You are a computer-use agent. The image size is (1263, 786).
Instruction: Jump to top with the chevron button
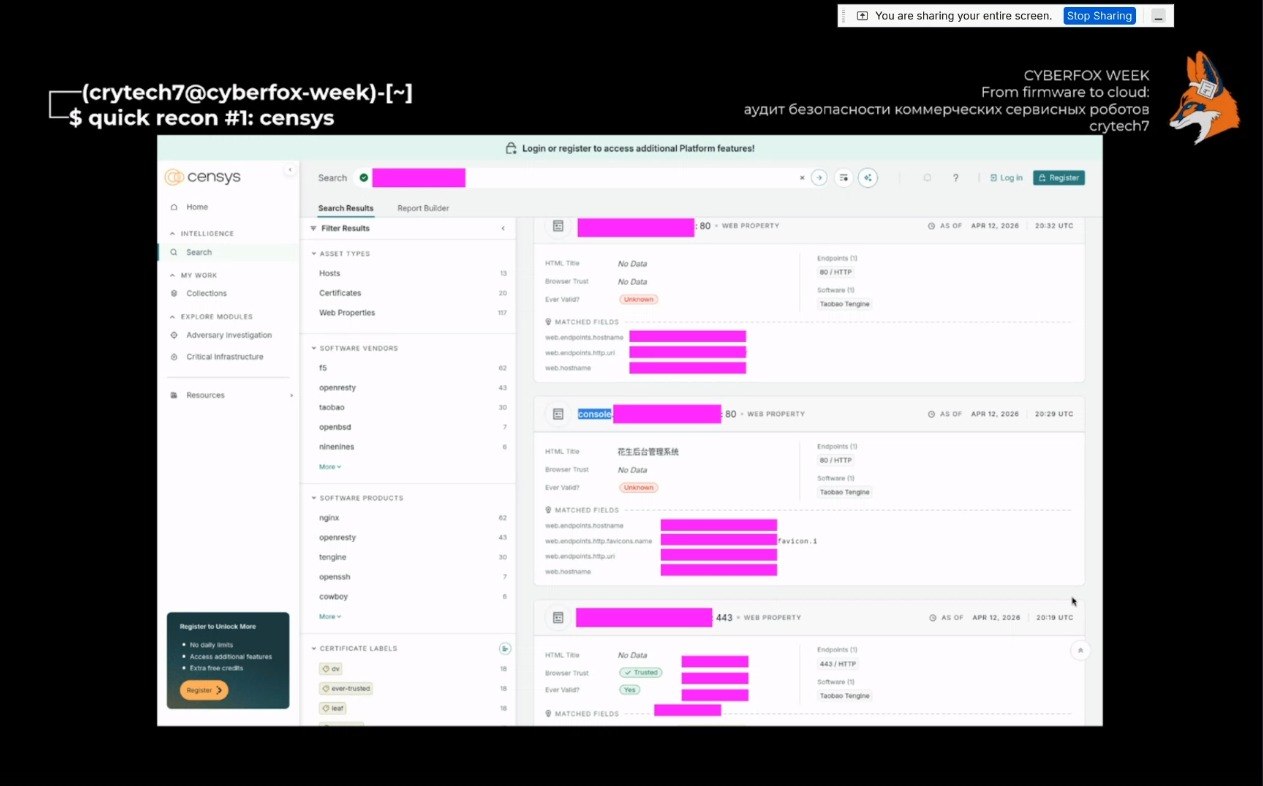point(1080,650)
